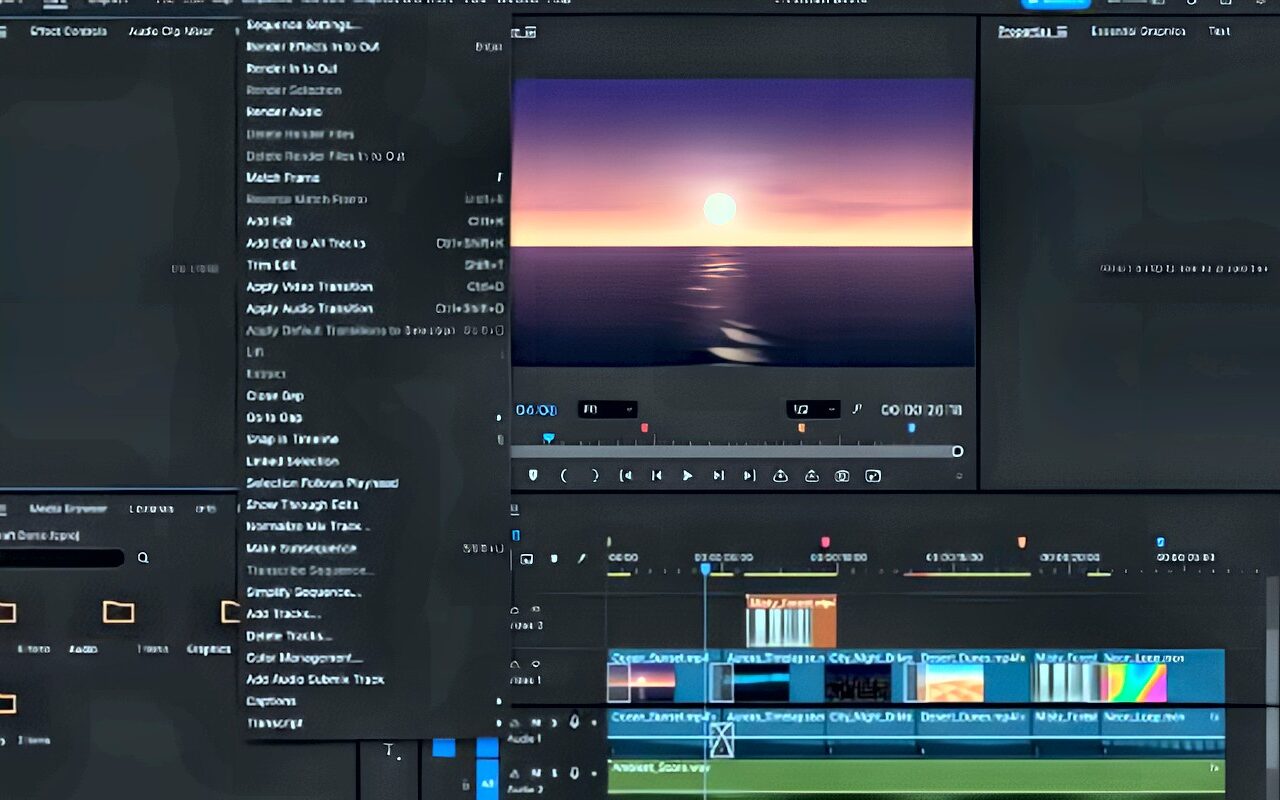
Task: Click the Extract button
Action: (811, 476)
